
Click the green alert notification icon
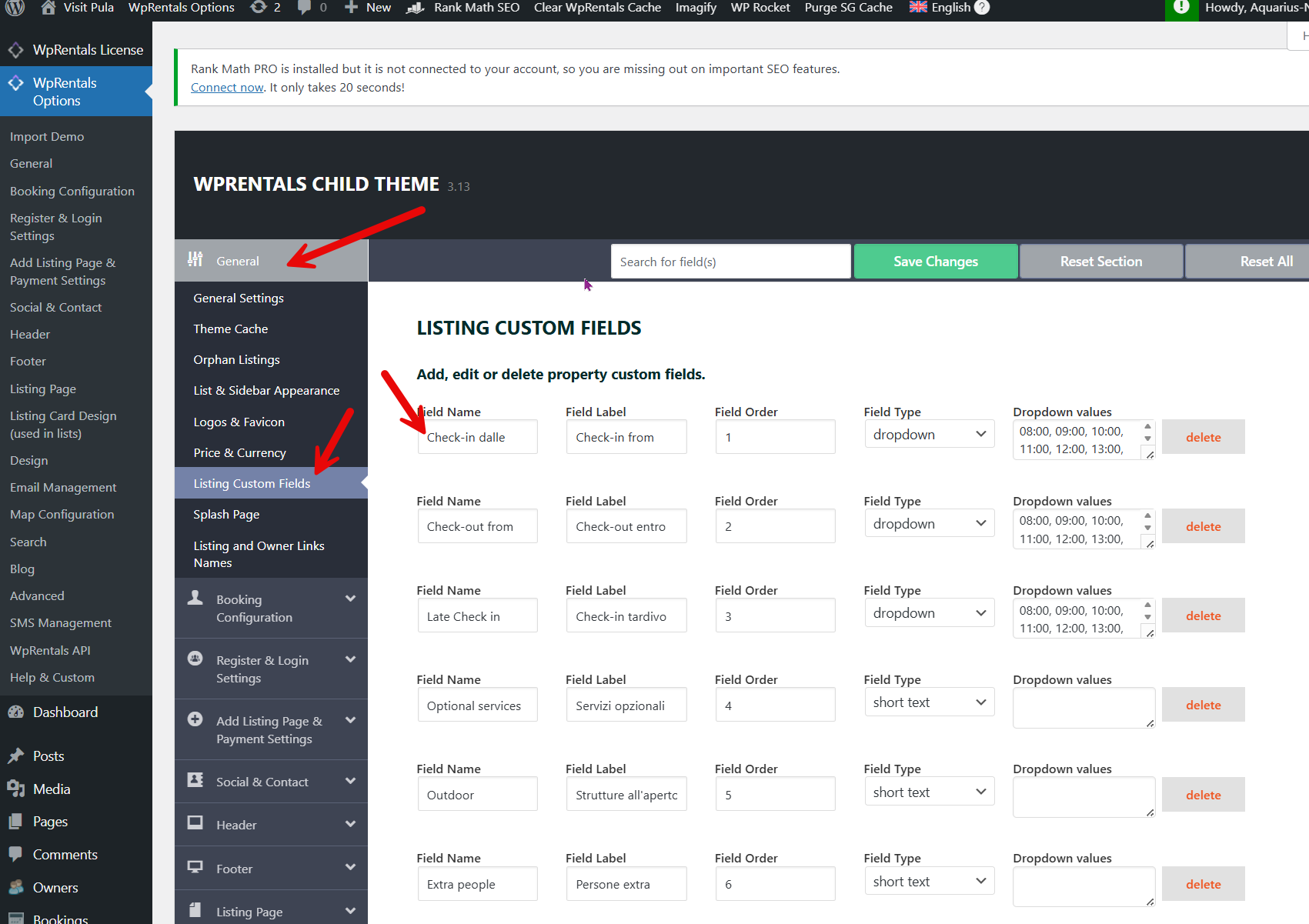click(1181, 8)
